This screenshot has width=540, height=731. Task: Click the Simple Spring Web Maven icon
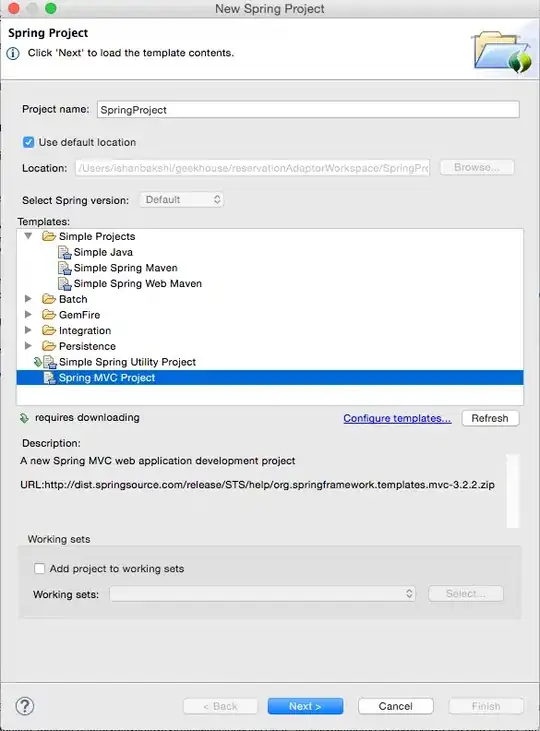(64, 284)
